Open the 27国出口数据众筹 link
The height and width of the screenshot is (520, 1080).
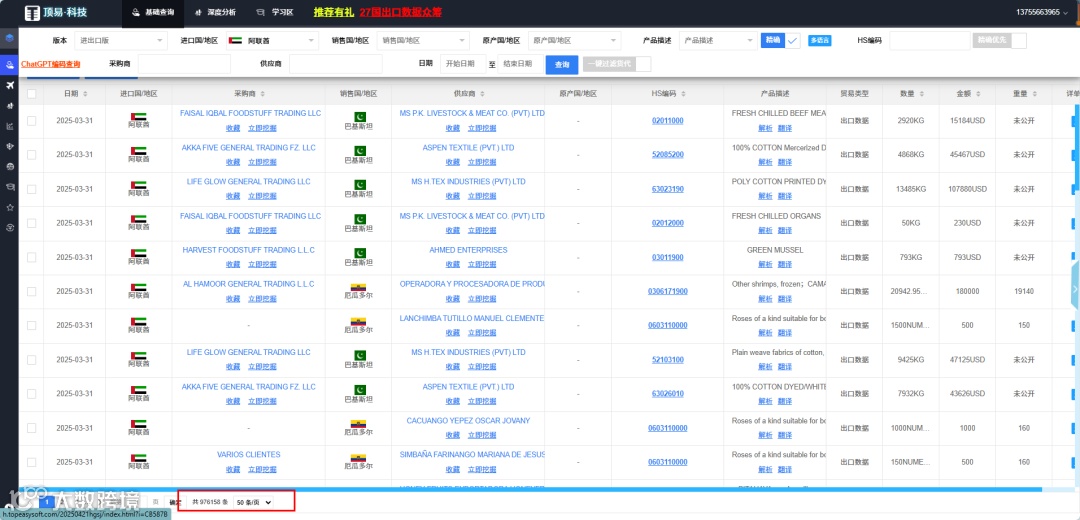coord(400,12)
